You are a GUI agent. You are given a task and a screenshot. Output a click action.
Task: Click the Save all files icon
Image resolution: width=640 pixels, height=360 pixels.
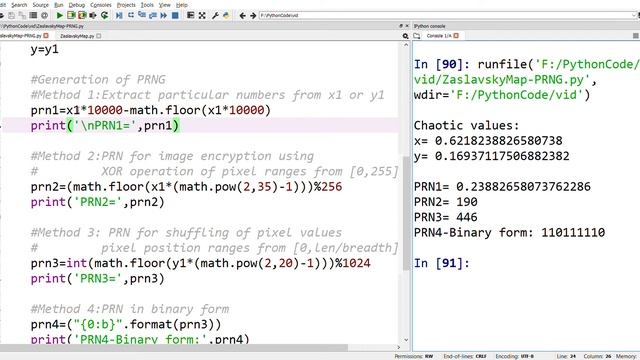pos(22,16)
